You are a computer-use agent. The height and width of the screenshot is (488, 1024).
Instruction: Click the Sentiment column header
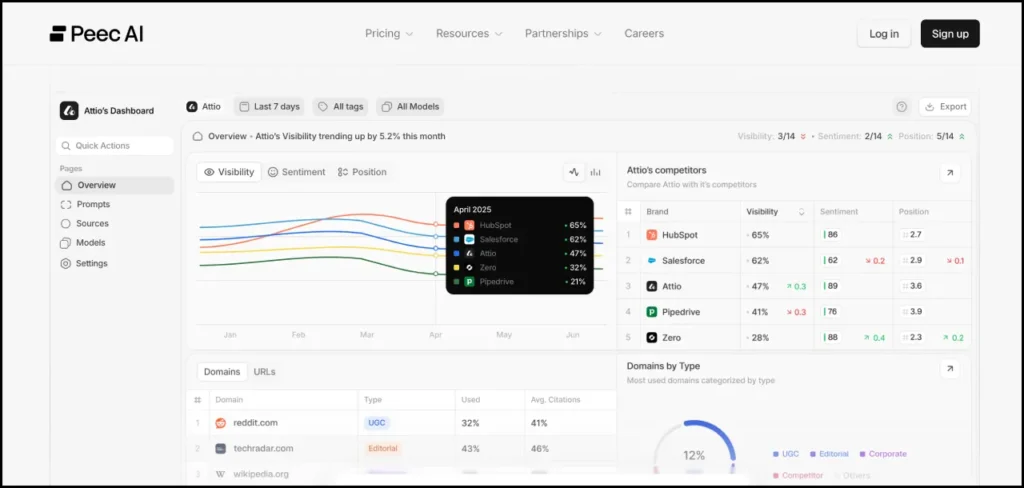[x=839, y=212]
